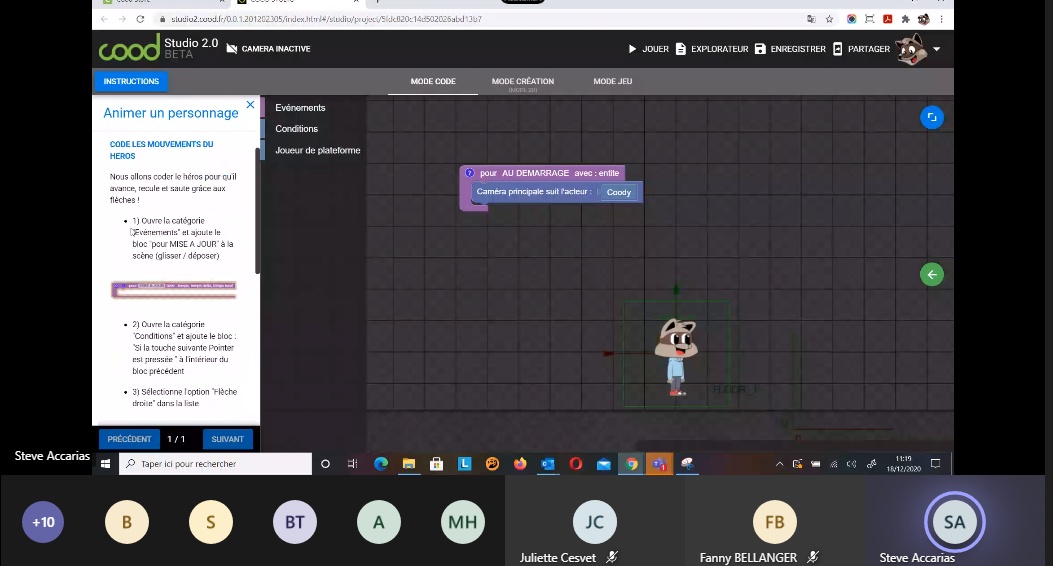Click the Windows taskbar search field
1053x566 pixels.
point(215,464)
